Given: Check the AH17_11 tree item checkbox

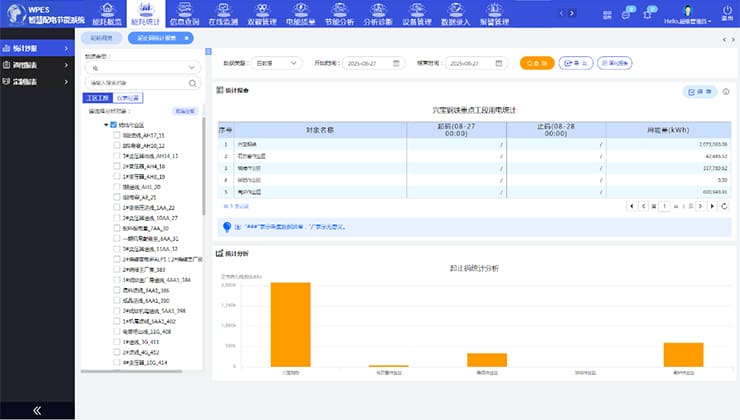Looking at the screenshot, I should click(x=117, y=135).
